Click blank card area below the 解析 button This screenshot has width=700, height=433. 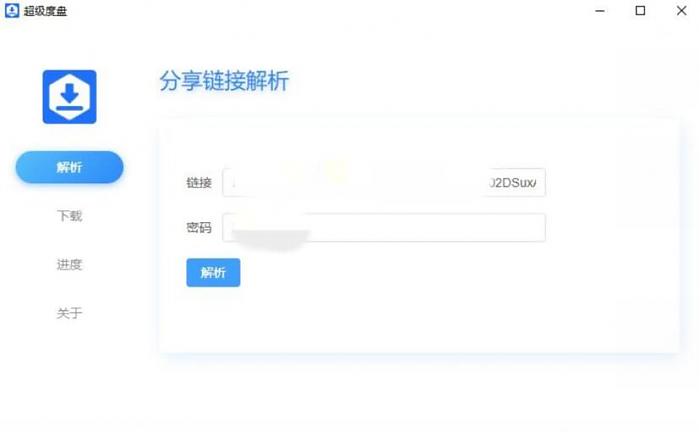419,319
